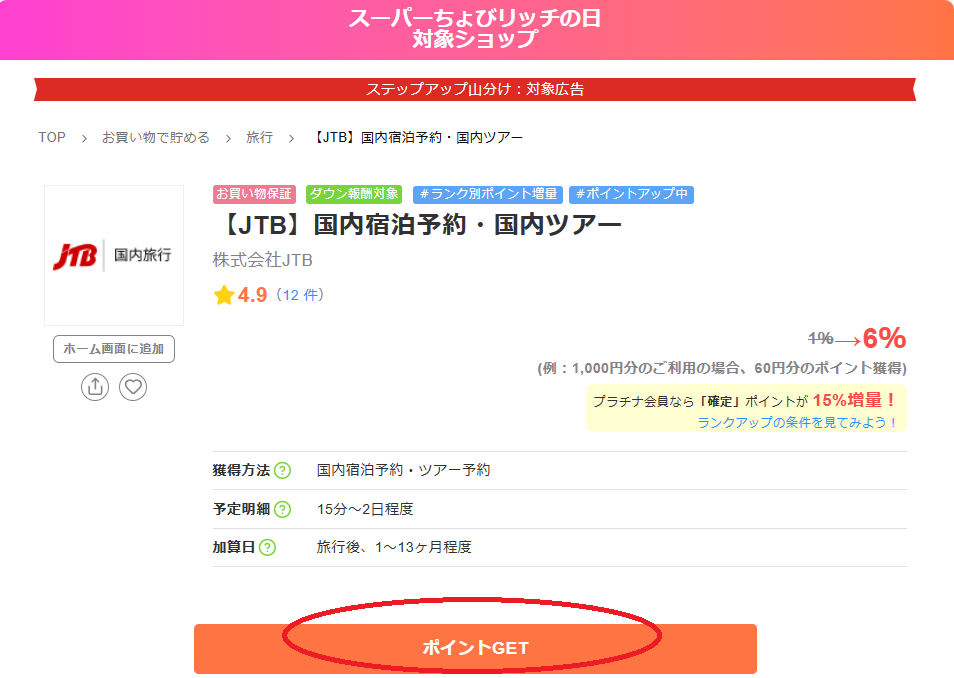Click the 15分～2日程度 value text

pos(365,509)
